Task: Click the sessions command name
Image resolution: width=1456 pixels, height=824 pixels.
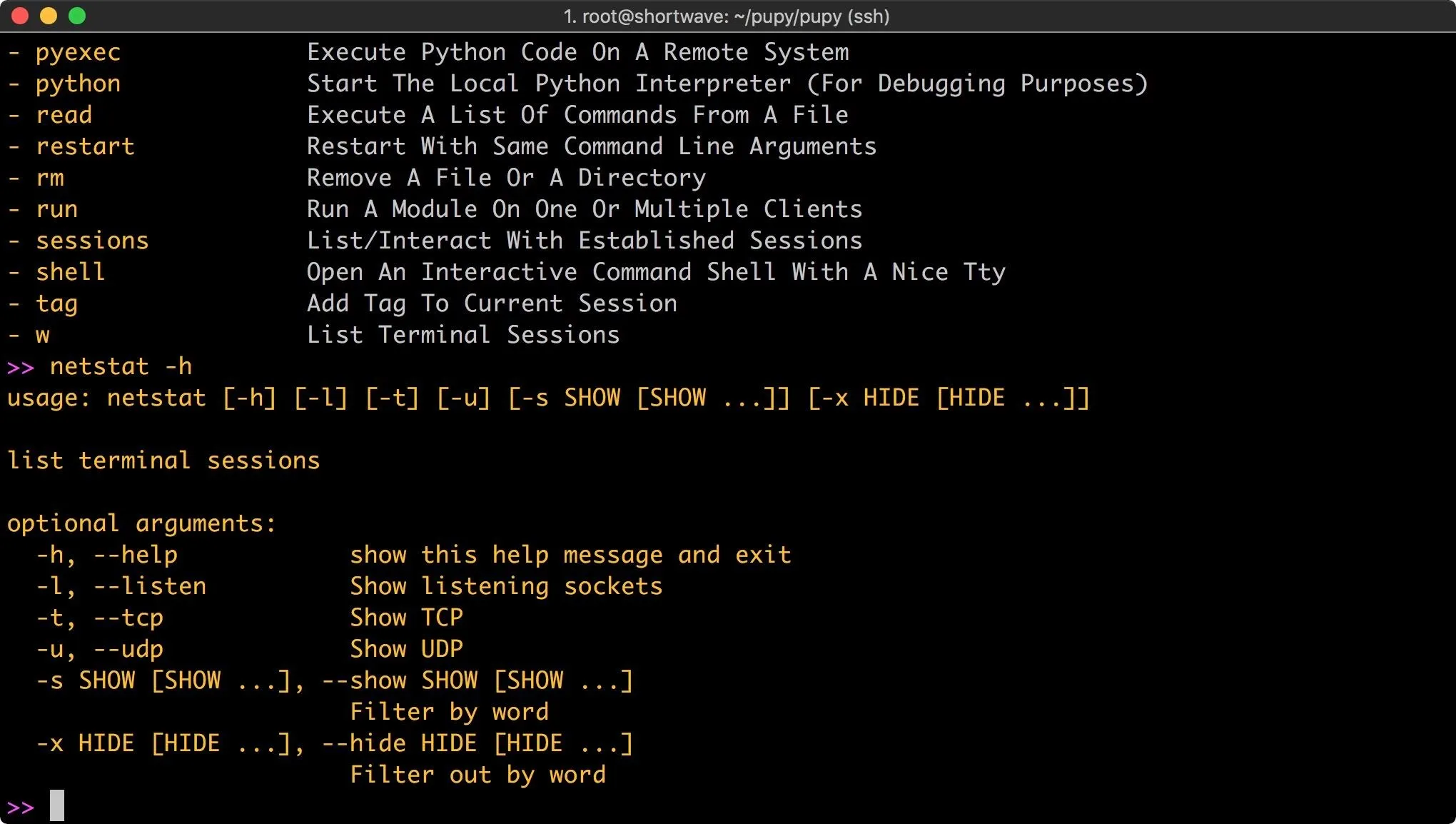Action: (x=92, y=241)
